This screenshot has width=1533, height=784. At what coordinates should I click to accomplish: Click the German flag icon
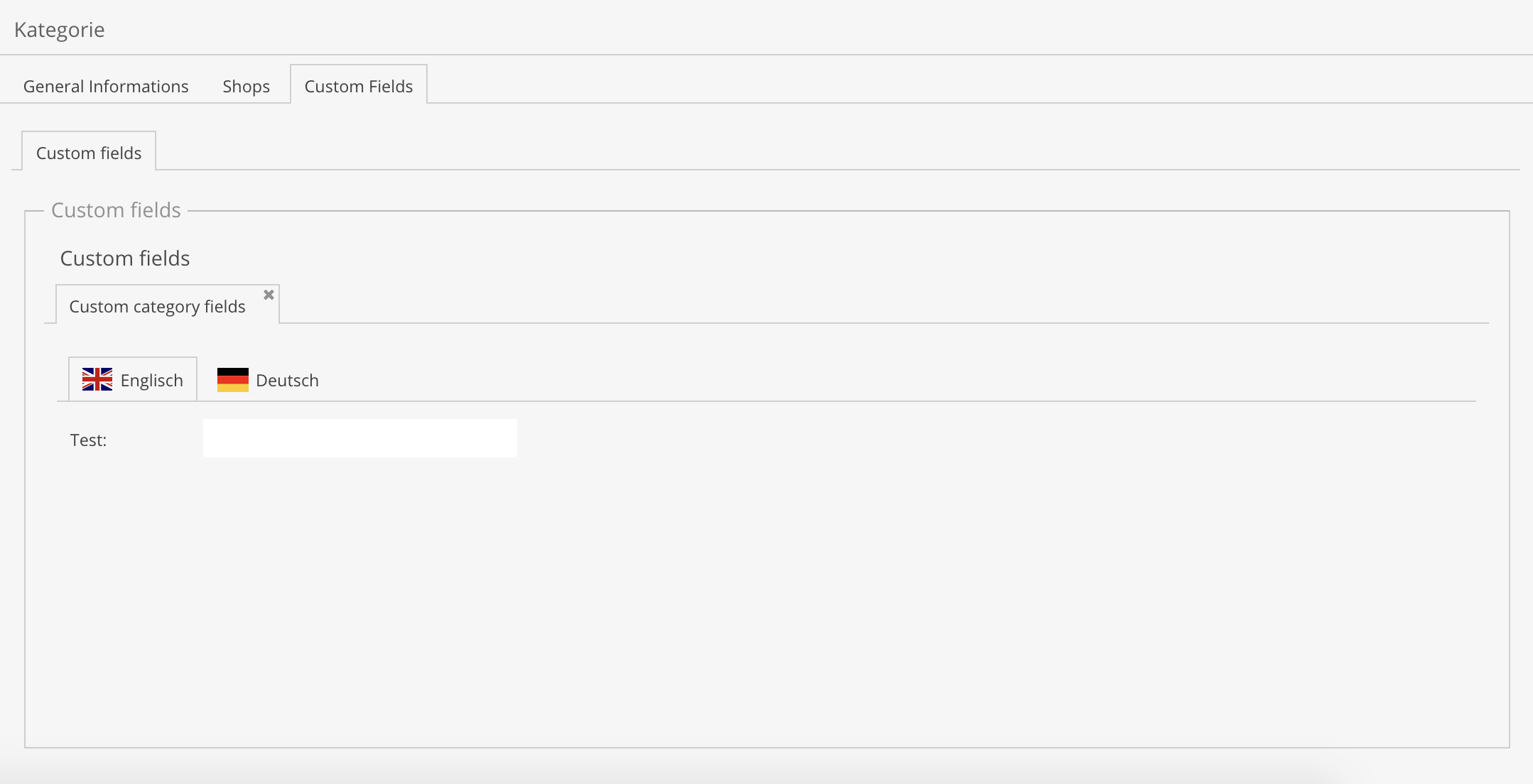(232, 380)
